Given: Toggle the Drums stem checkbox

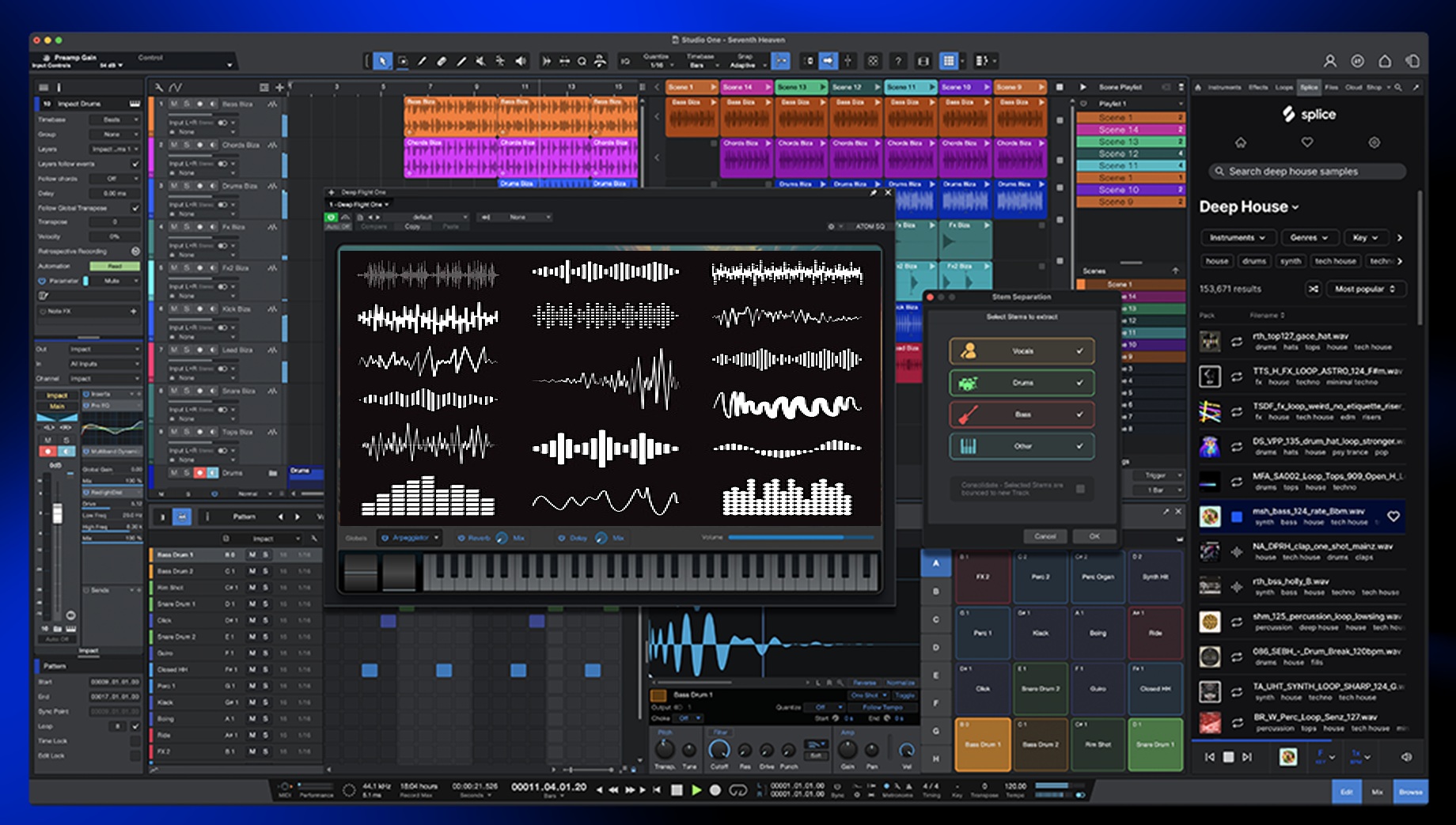Looking at the screenshot, I should click(x=1081, y=383).
